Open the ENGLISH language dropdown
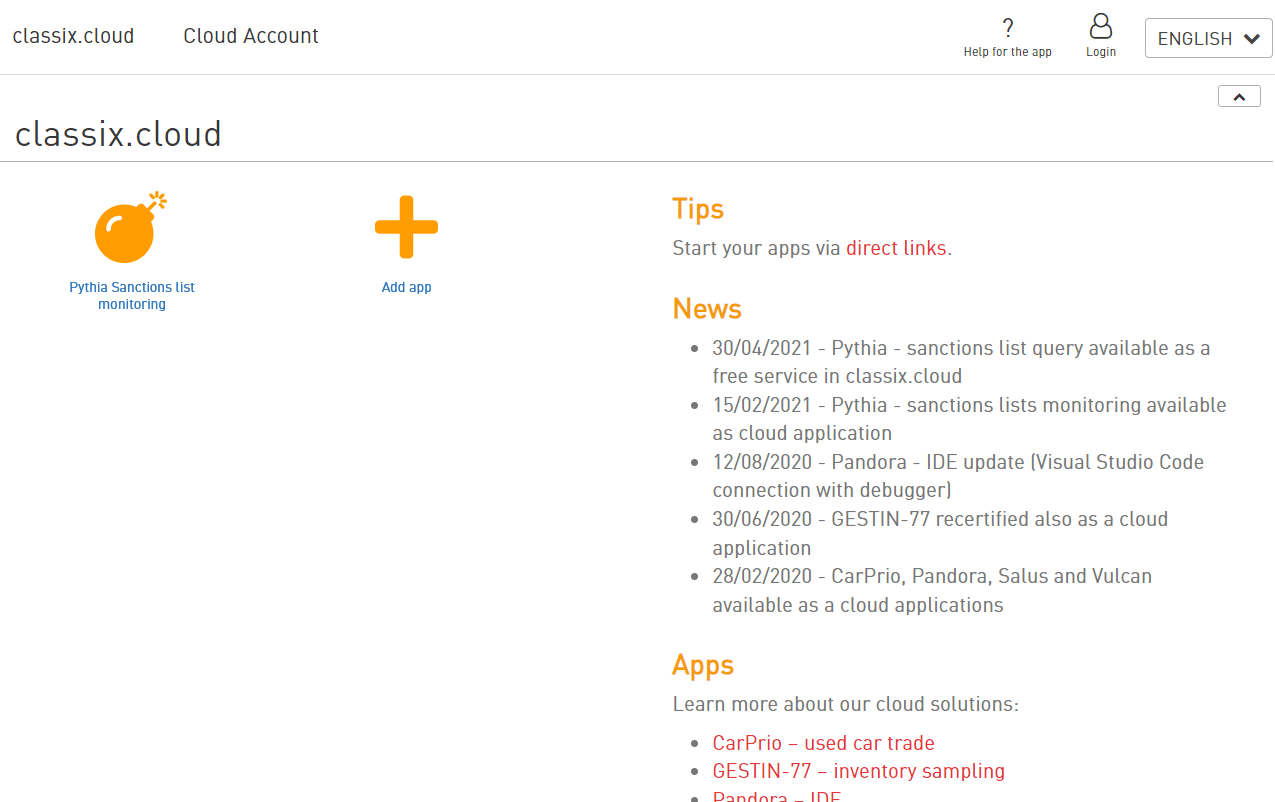The height and width of the screenshot is (802, 1275). (1207, 39)
